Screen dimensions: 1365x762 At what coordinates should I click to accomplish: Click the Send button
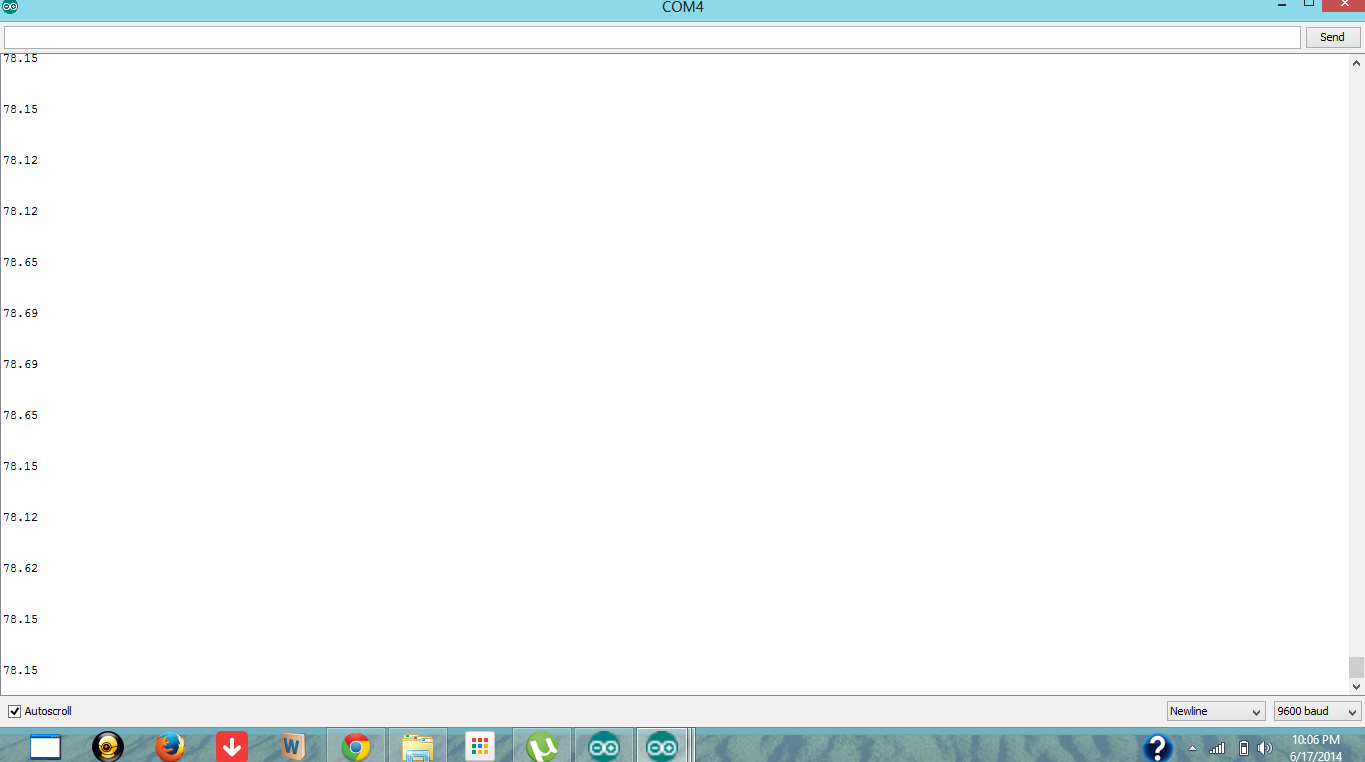[1332, 37]
